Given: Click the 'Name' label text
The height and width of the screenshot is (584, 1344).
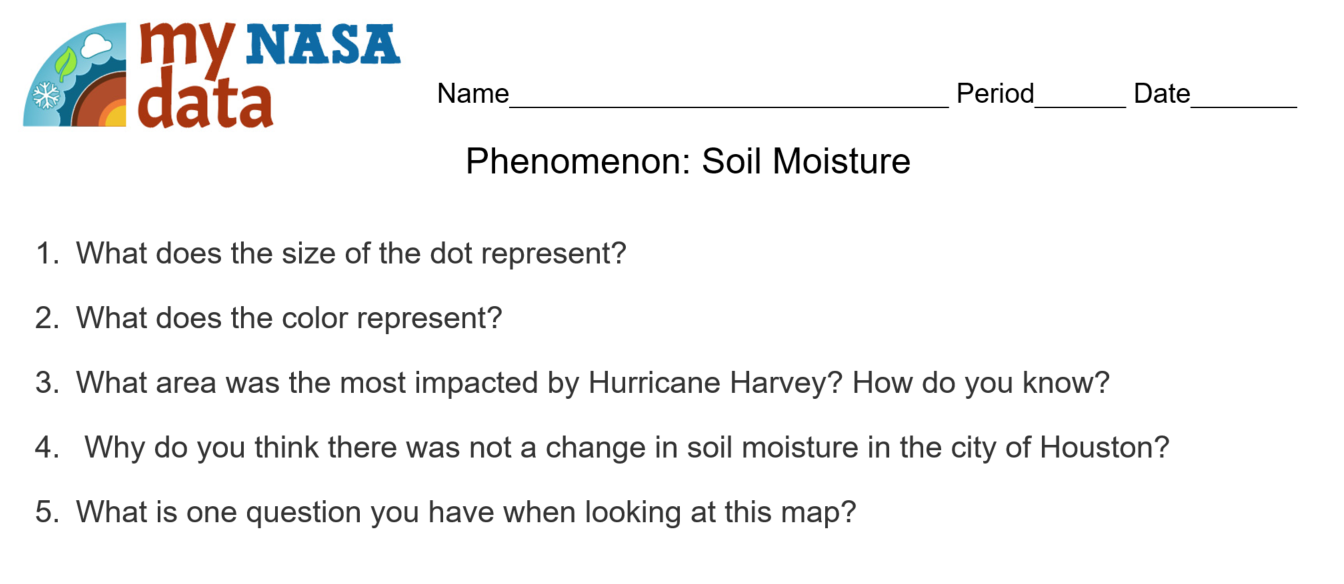Looking at the screenshot, I should pyautogui.click(x=473, y=94).
